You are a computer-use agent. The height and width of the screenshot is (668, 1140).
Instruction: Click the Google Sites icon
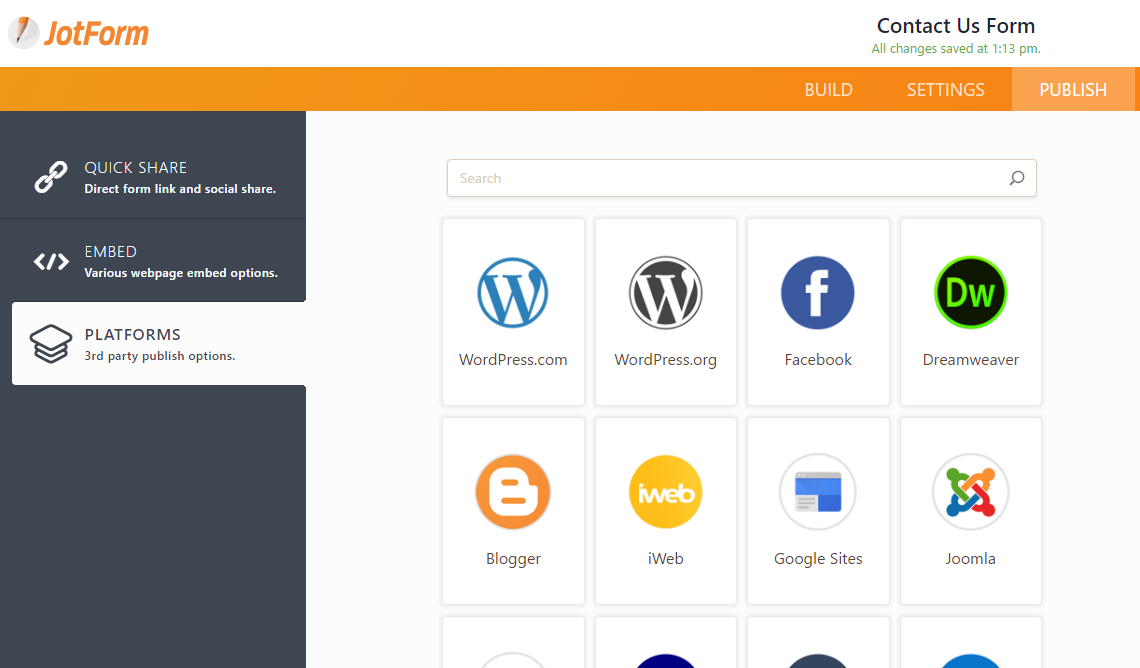pyautogui.click(x=818, y=492)
